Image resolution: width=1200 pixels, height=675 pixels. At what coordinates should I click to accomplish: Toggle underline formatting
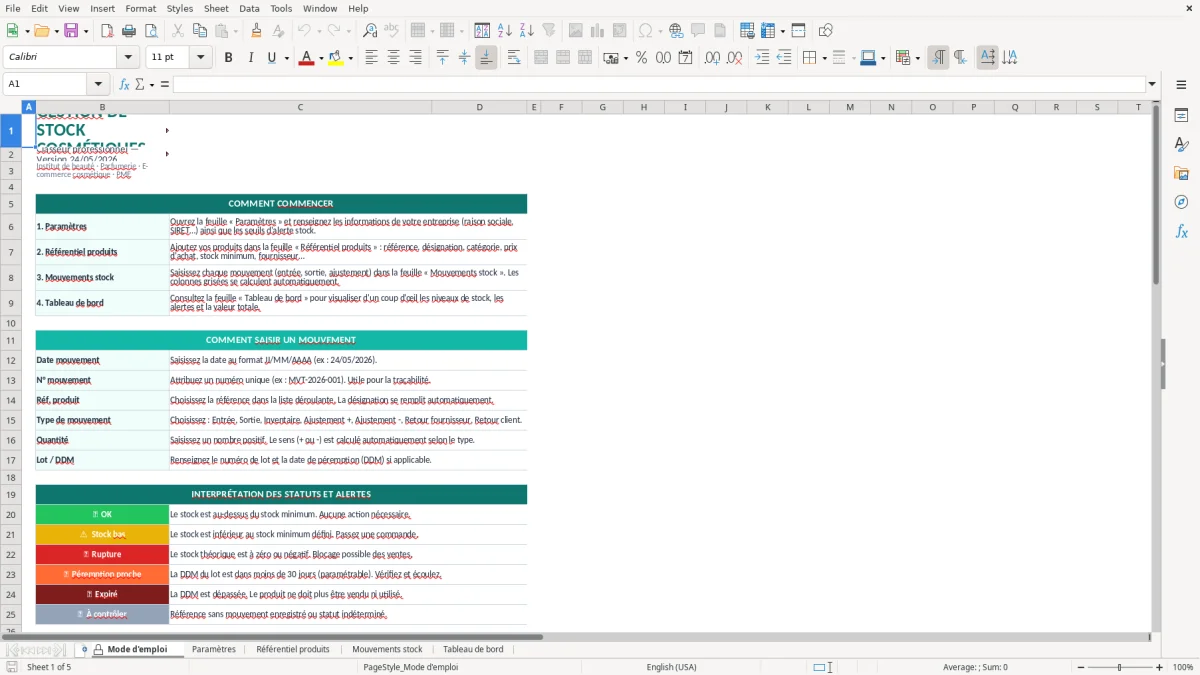click(x=271, y=58)
